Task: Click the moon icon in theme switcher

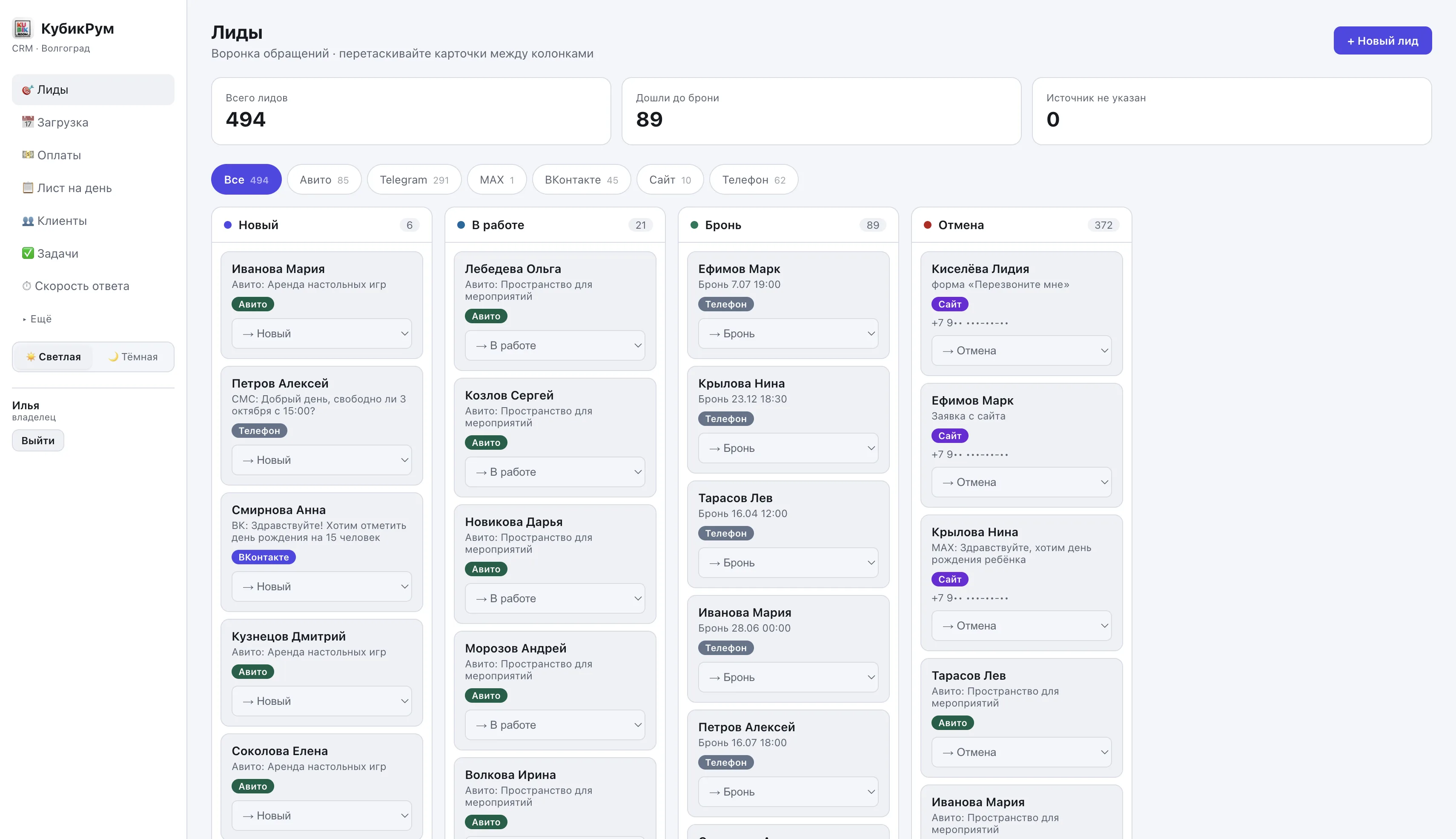Action: click(x=114, y=357)
